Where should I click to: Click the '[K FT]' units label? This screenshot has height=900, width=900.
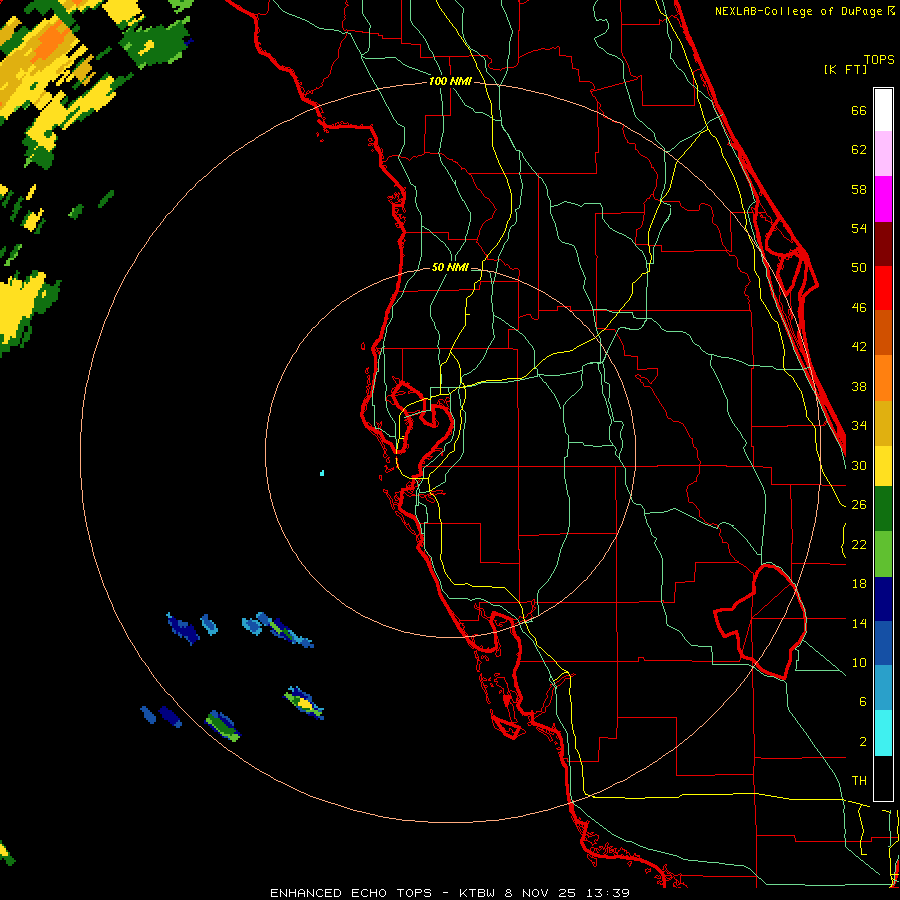(845, 69)
